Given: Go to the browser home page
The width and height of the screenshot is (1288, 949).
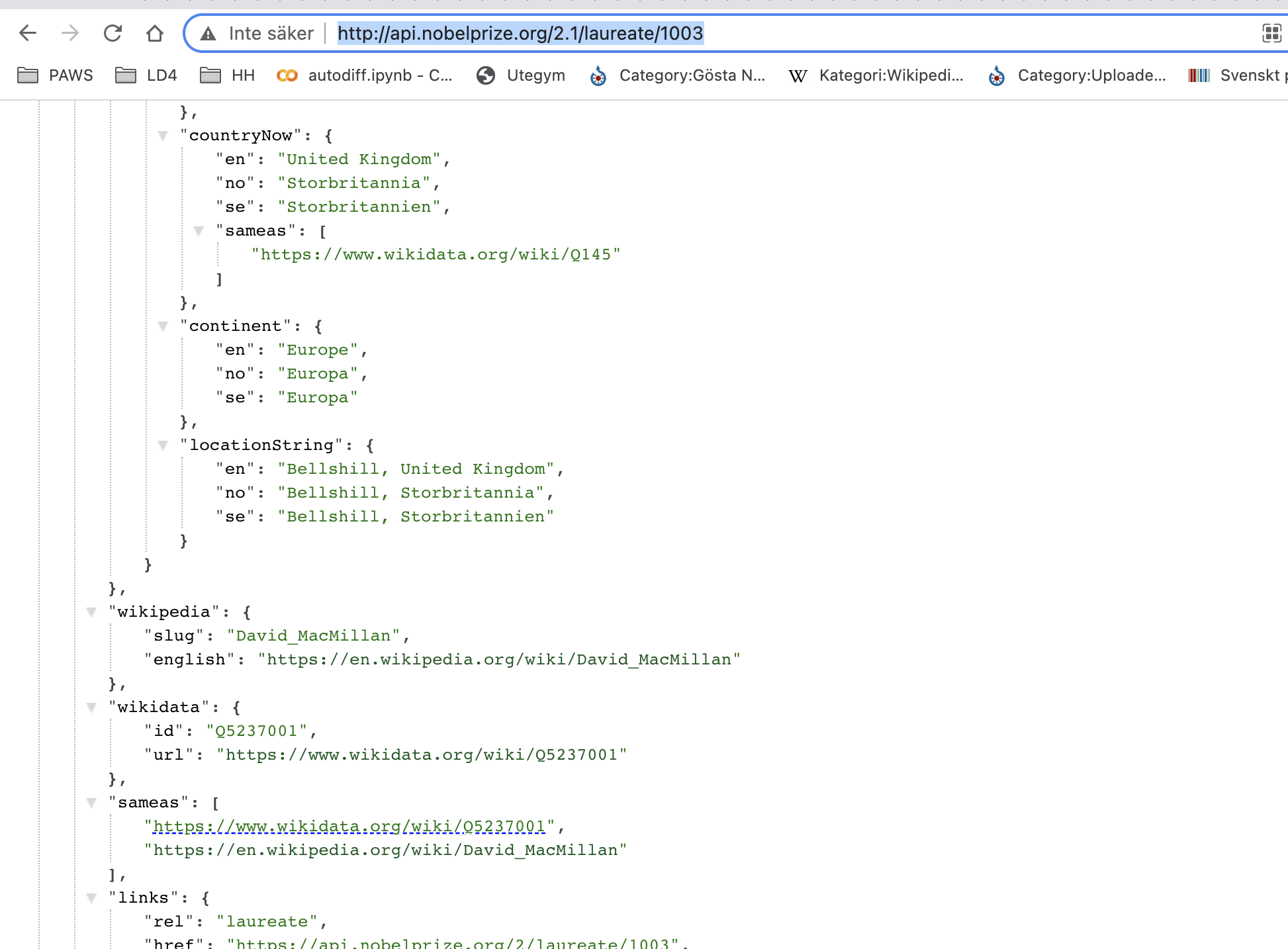Looking at the screenshot, I should coord(155,33).
